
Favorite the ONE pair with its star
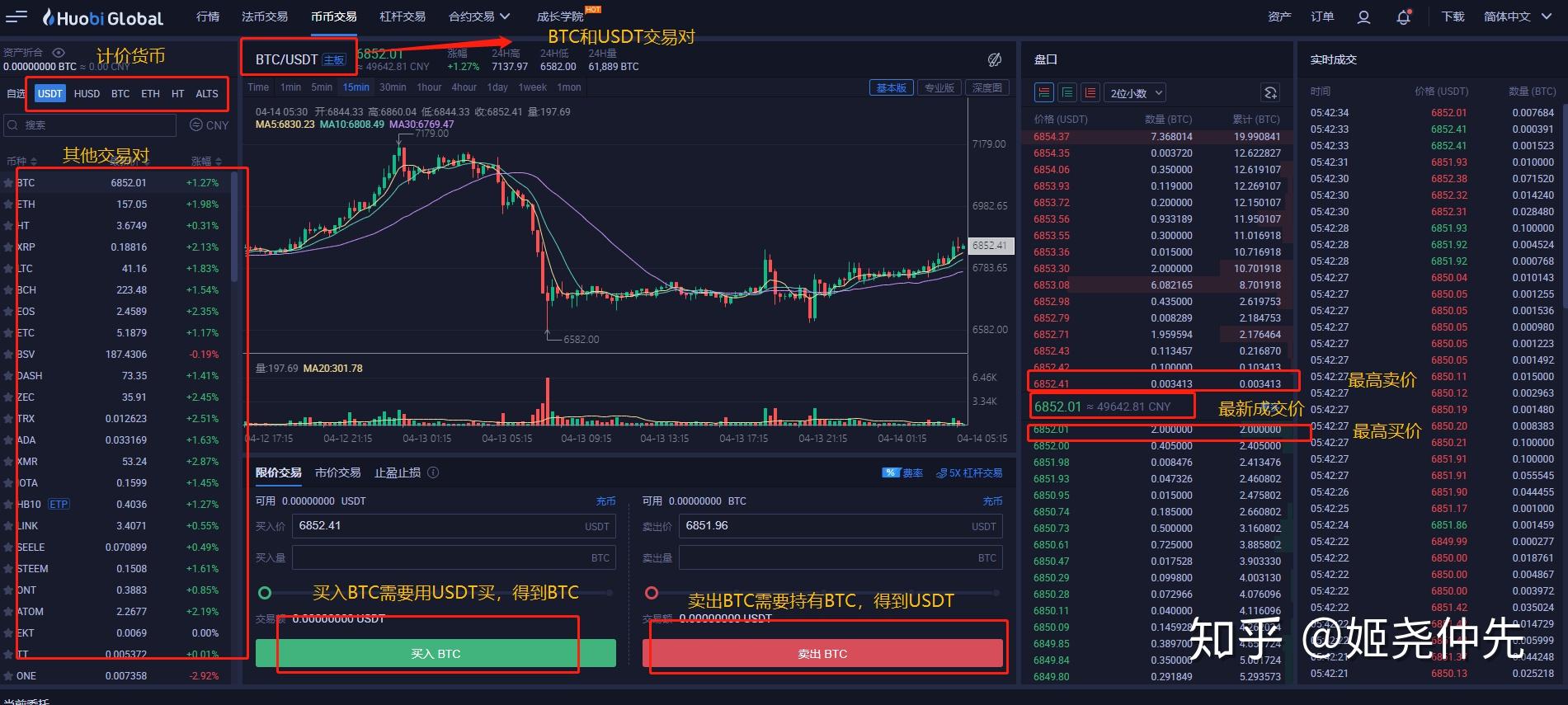8,676
